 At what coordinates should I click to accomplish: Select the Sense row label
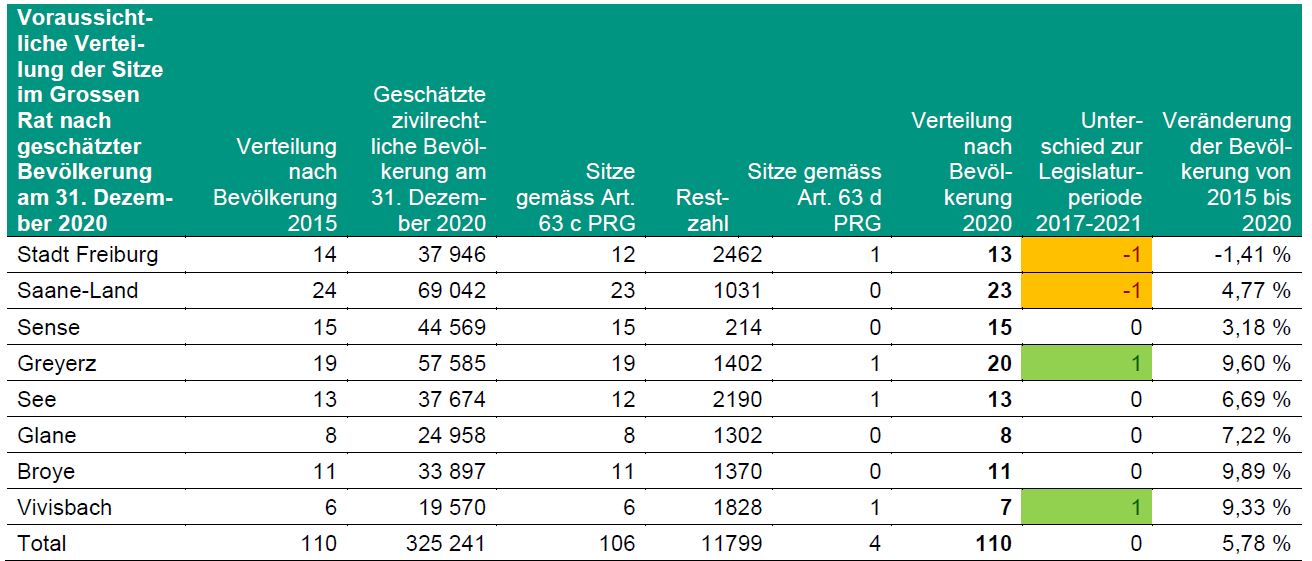click(49, 327)
